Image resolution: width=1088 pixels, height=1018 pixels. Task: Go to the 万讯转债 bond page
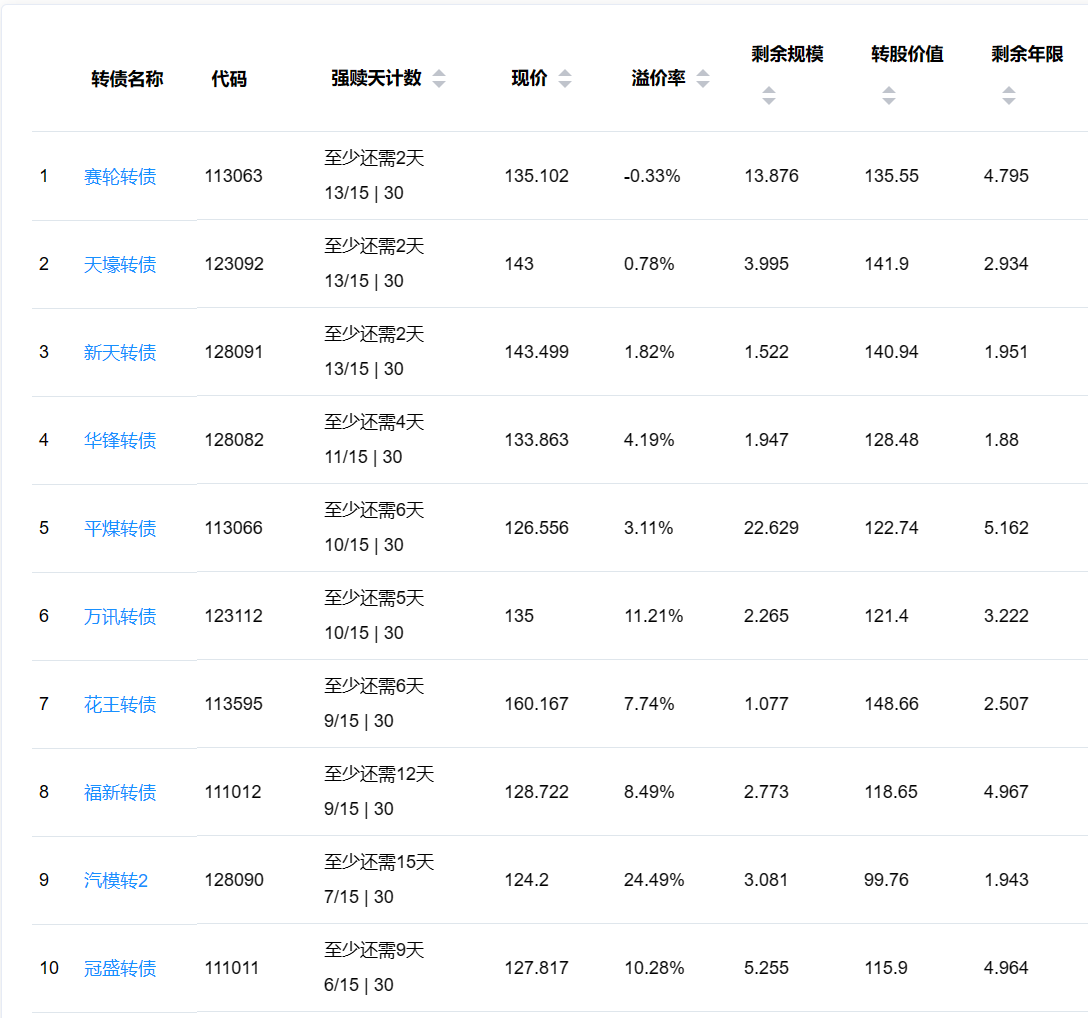click(x=120, y=617)
